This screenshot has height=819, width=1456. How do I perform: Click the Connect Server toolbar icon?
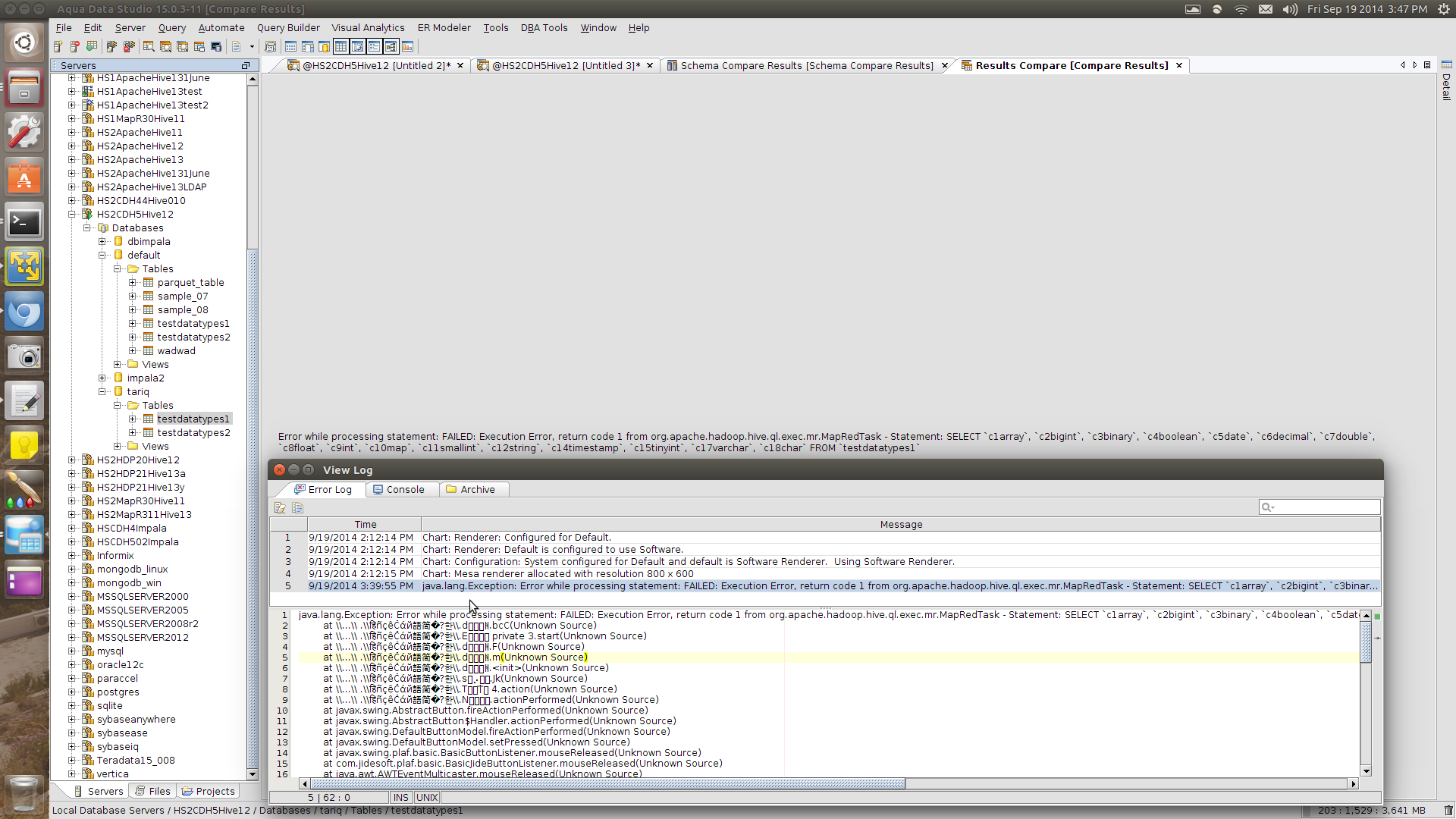coord(111,47)
